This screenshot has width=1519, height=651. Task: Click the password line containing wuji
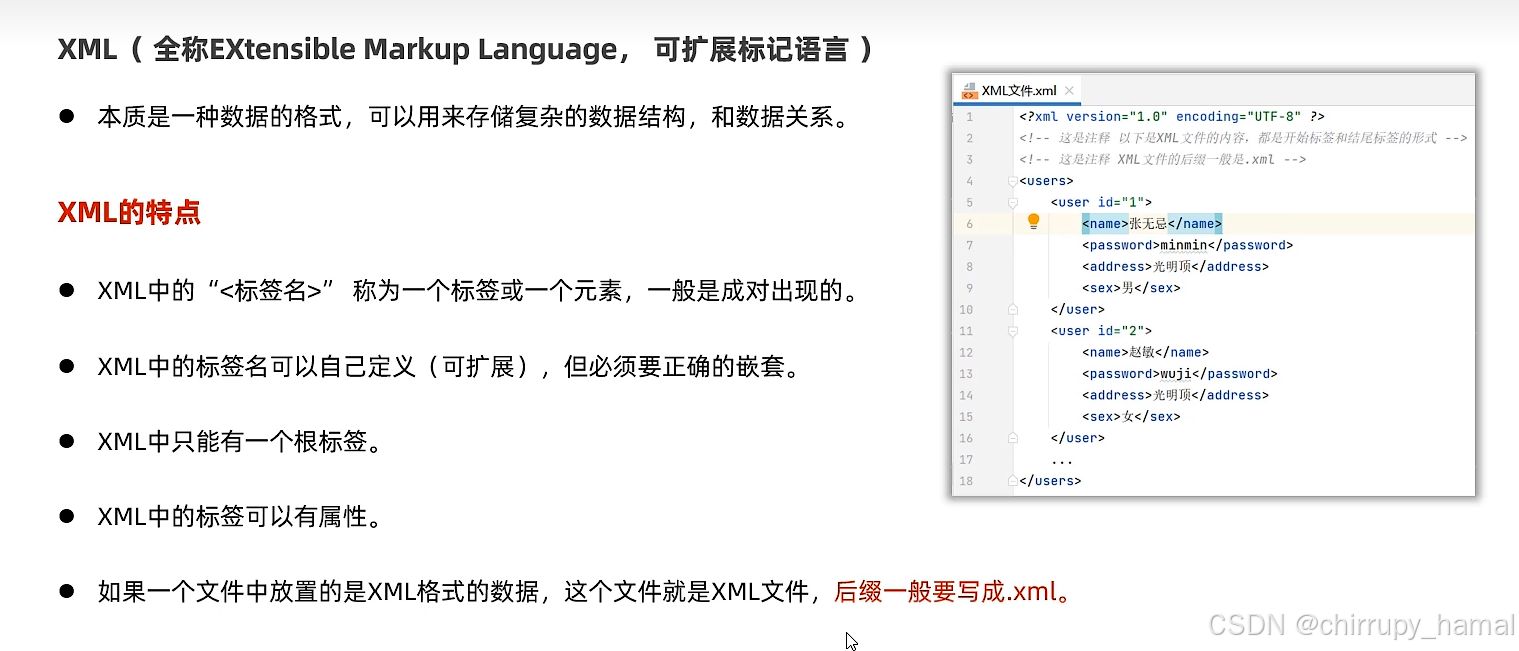click(x=1179, y=374)
